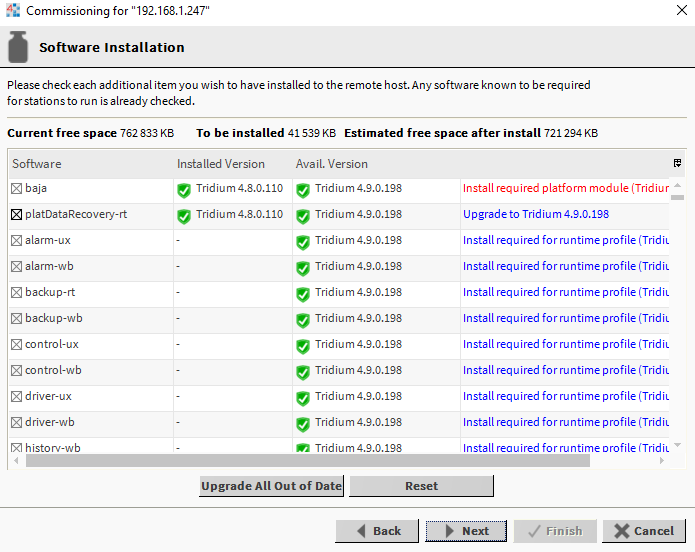Click the shield icon in driver-ux row
The image size is (695, 552).
[302, 397]
